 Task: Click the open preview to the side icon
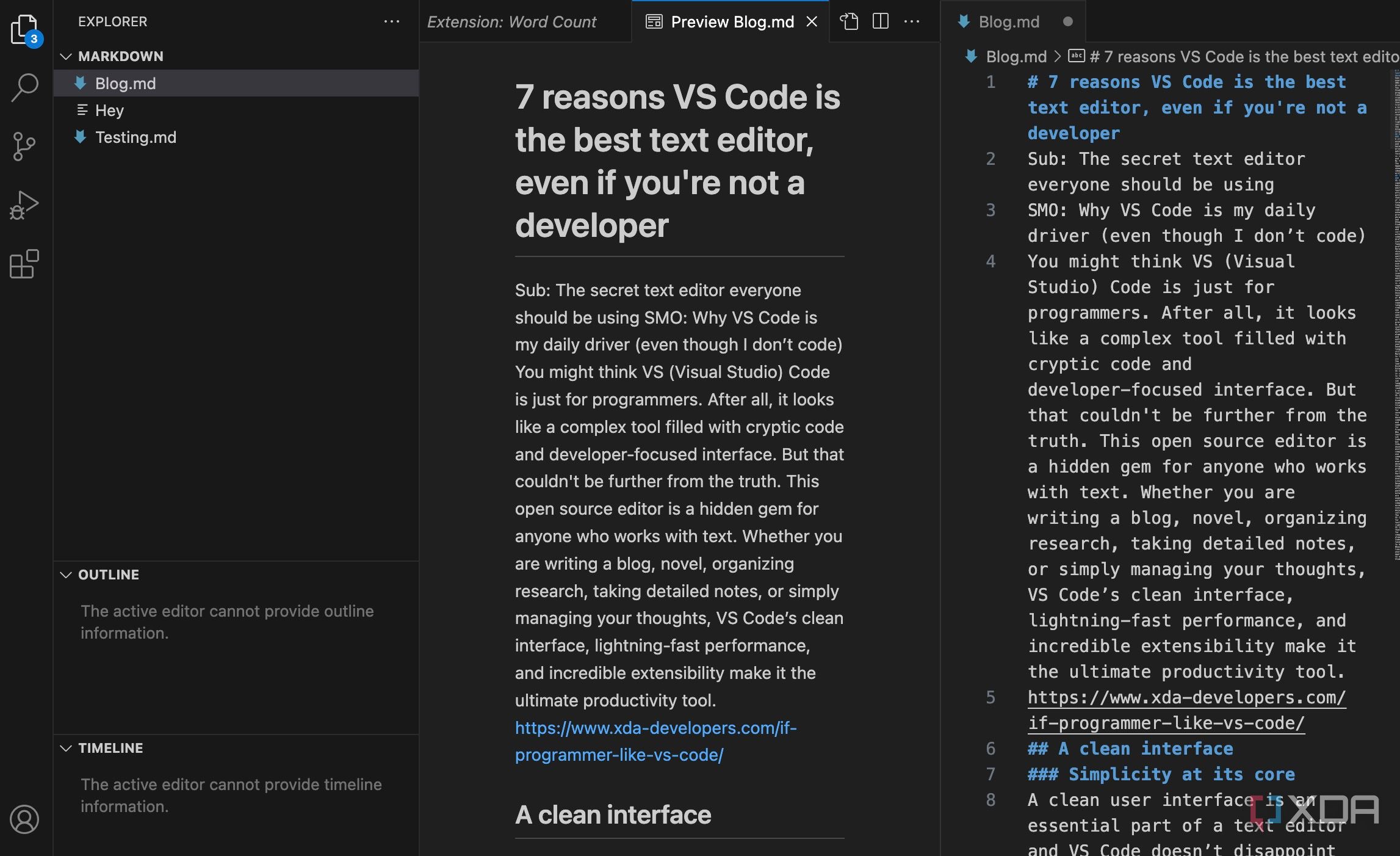pos(849,21)
